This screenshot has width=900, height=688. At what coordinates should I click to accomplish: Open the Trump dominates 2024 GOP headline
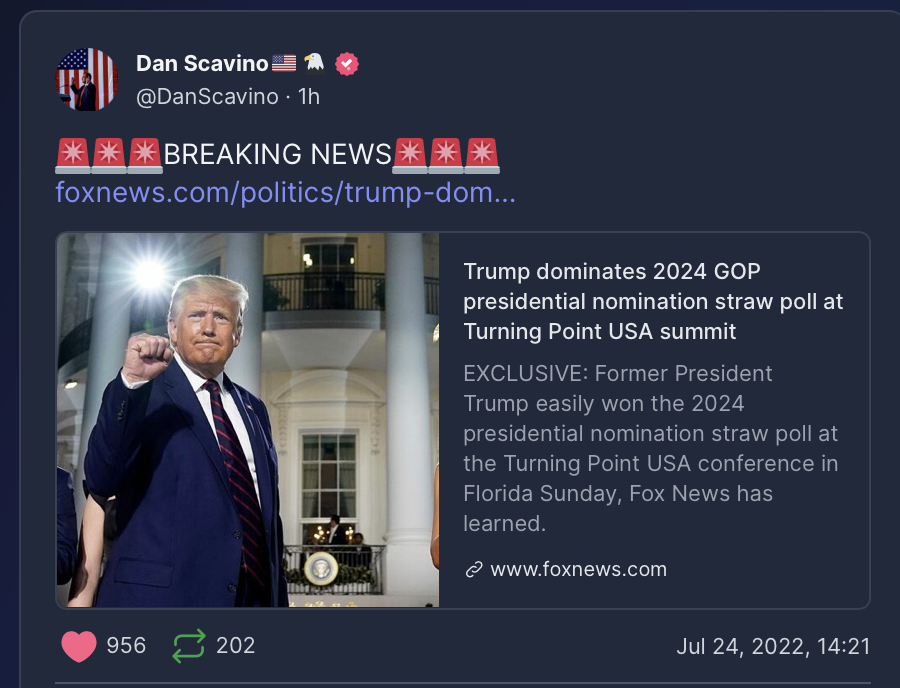pyautogui.click(x=653, y=301)
